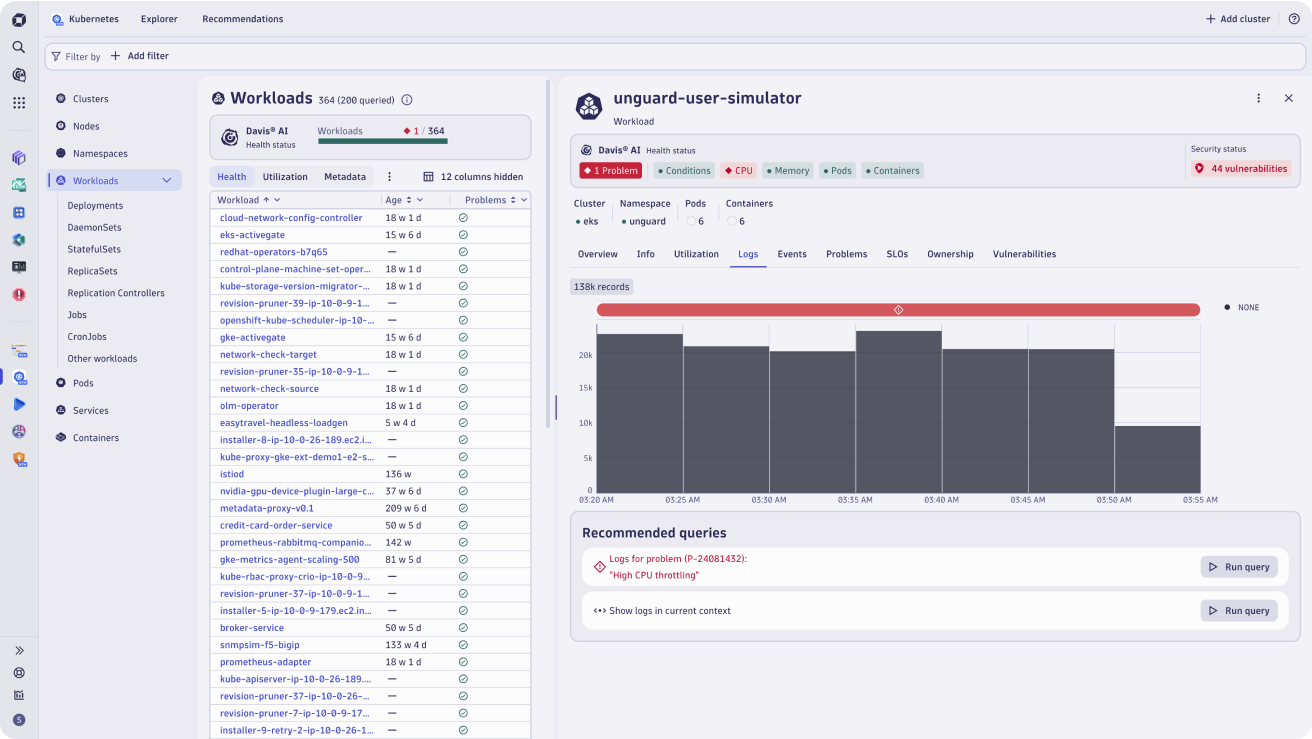The width and height of the screenshot is (1312, 739).
Task: Open the red problems alert app icon
Action: (x=19, y=294)
